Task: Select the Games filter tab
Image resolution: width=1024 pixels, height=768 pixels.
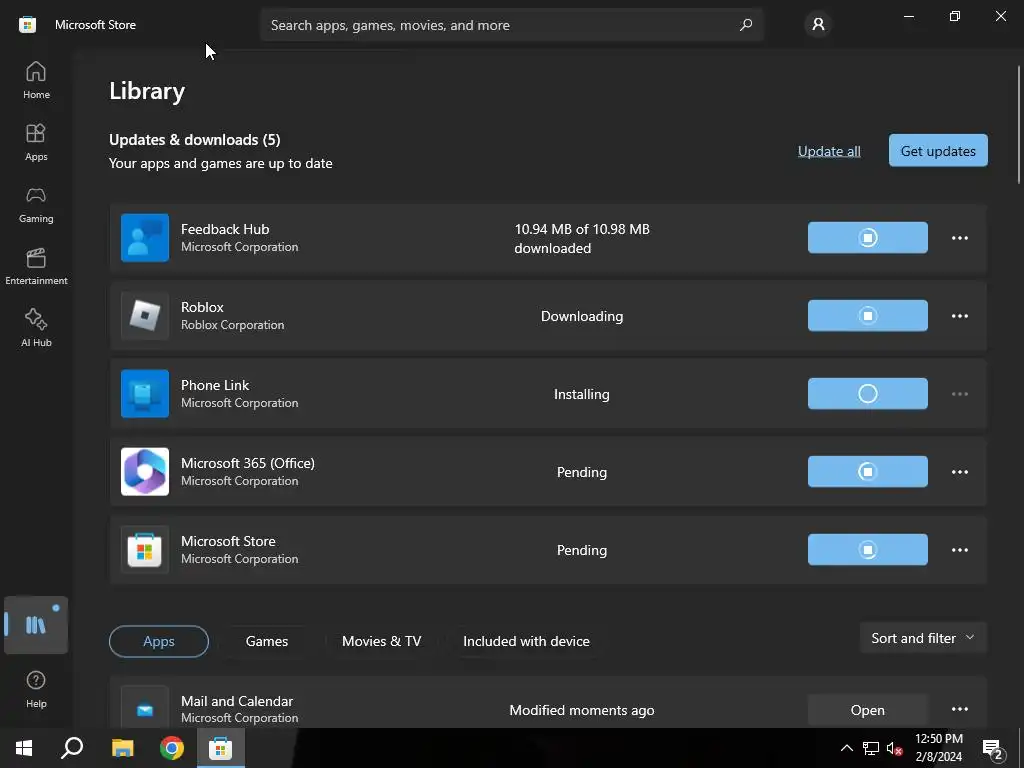Action: 267,641
